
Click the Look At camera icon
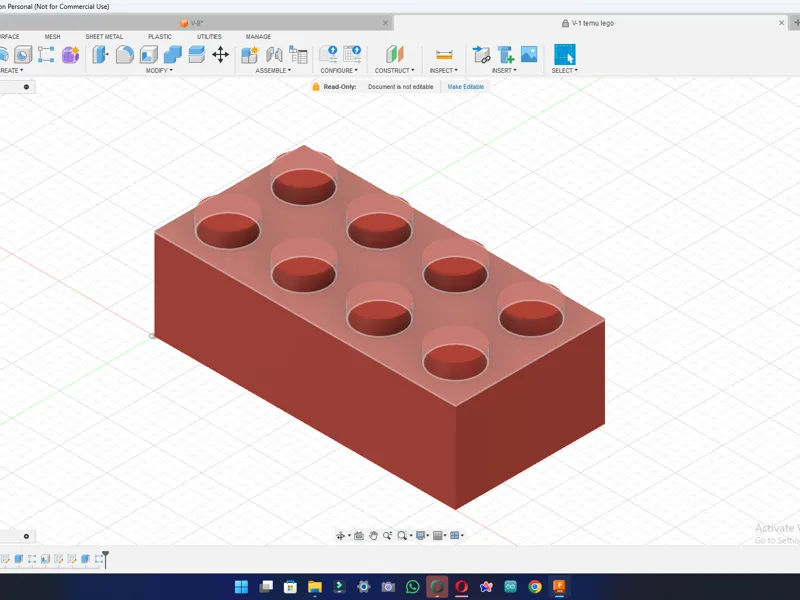coord(359,535)
